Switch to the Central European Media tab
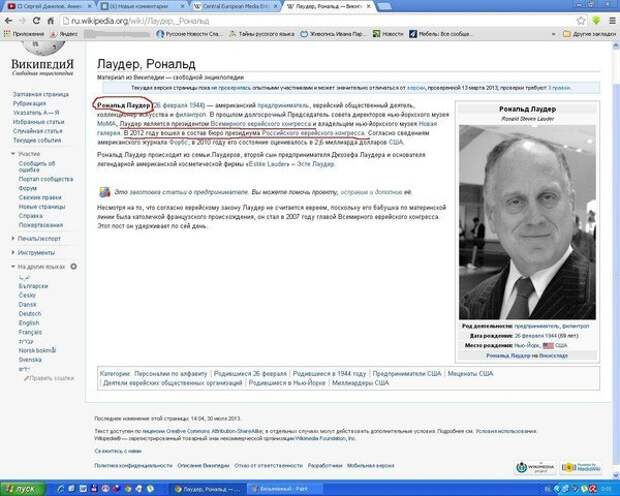Viewport: 620px width, 496px height. 236,6
